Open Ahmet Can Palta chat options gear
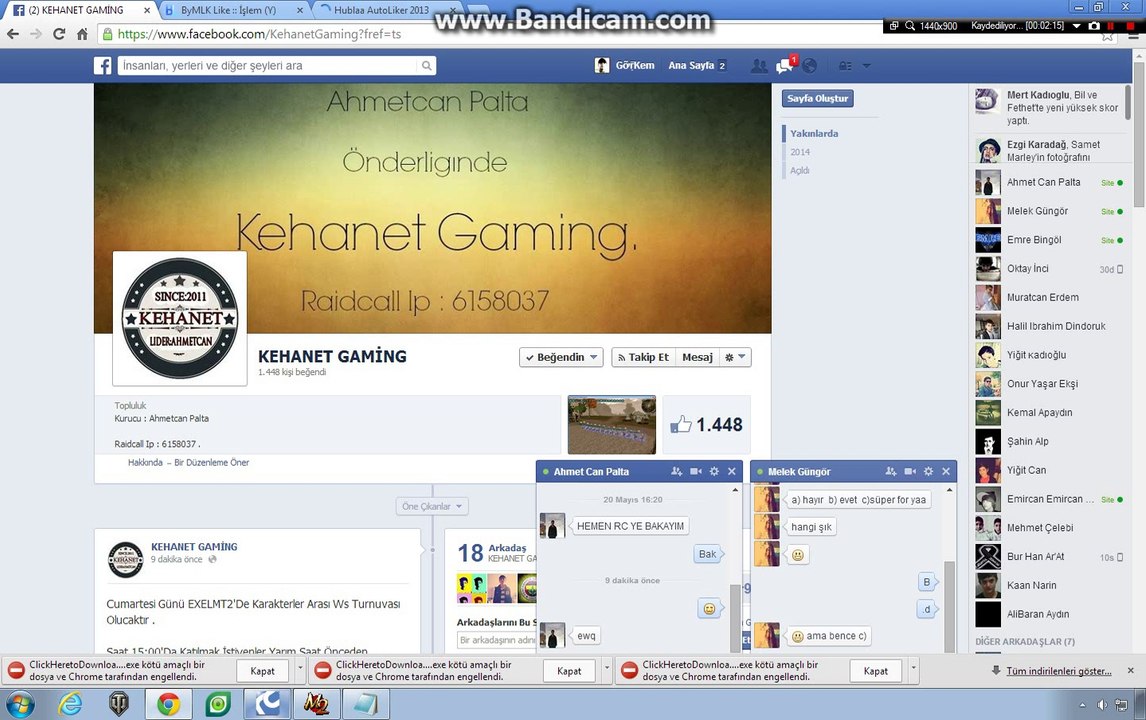This screenshot has height=720, width=1146. pos(714,471)
